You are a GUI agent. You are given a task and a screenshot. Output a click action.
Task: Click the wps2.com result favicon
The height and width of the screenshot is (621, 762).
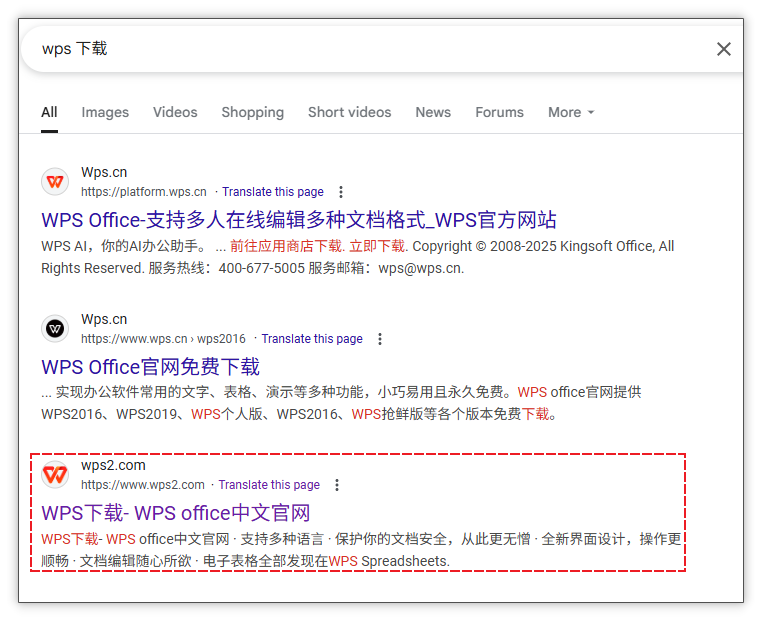[x=55, y=475]
